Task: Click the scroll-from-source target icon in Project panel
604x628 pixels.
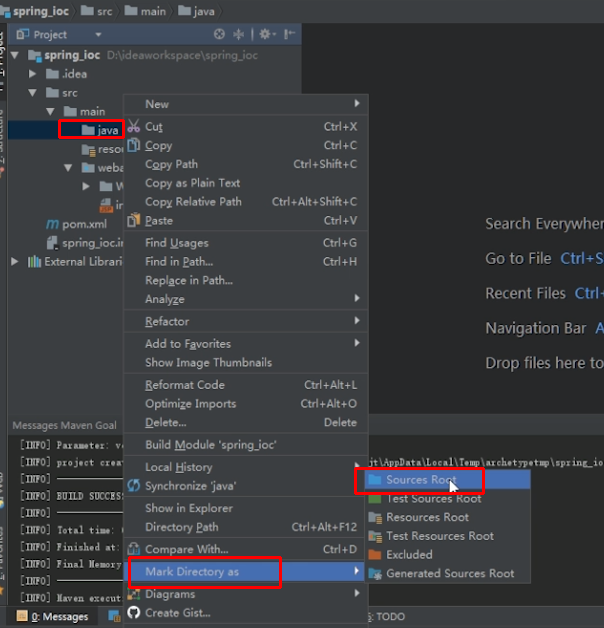Action: pyautogui.click(x=219, y=34)
